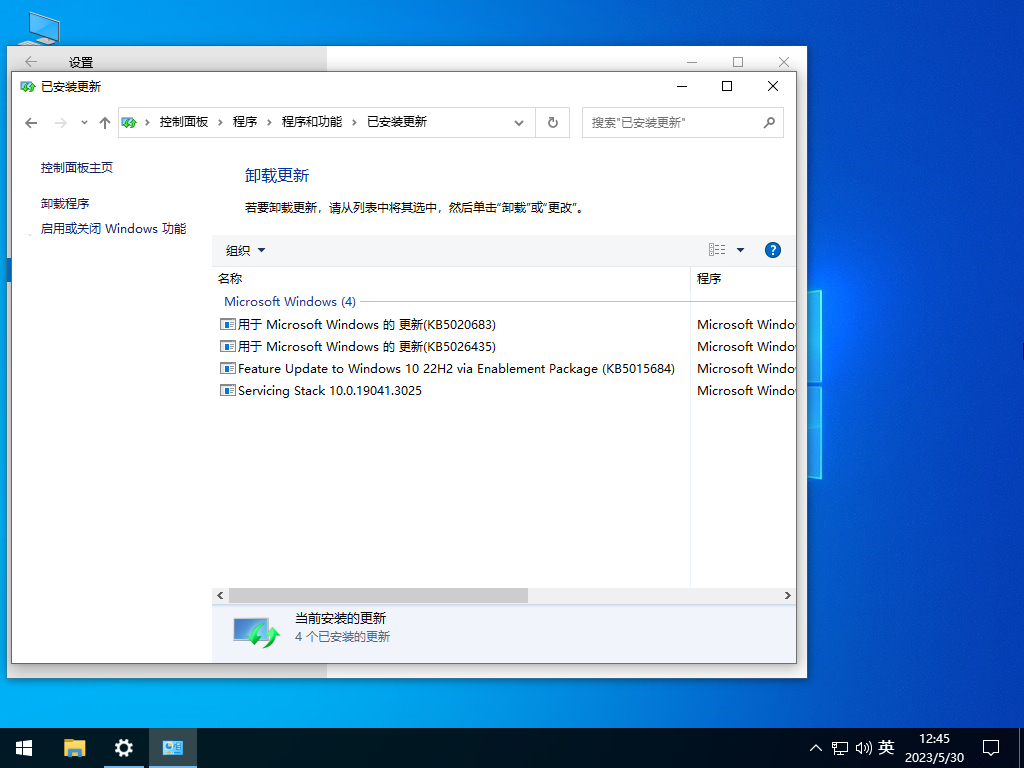
Task: Open the address bar breadcrumb chevron
Action: (519, 122)
